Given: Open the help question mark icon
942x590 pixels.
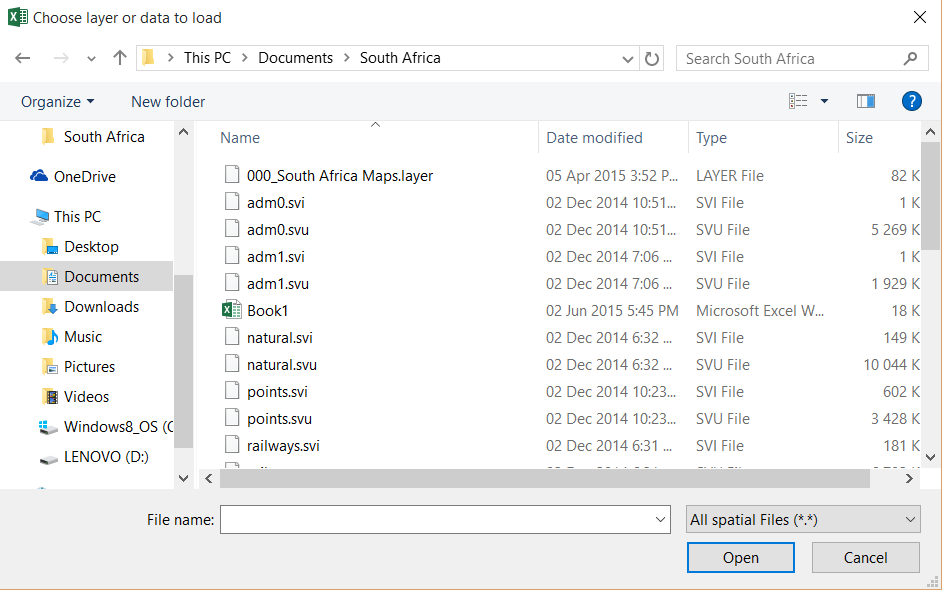Looking at the screenshot, I should 911,101.
